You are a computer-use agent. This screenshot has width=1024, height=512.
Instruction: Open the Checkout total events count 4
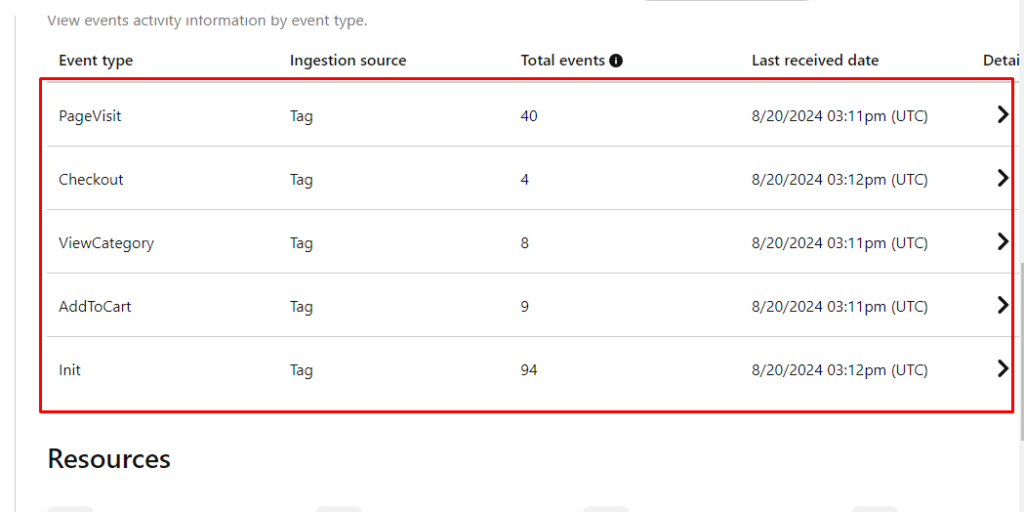pyautogui.click(x=525, y=180)
